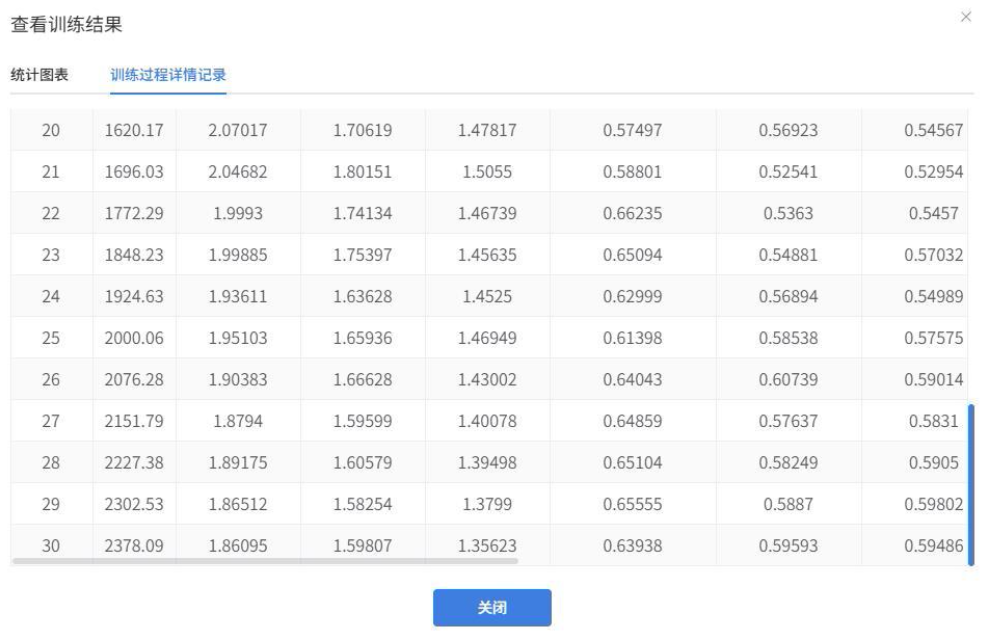
Task: Click the 0.5831 value in row 27
Action: click(933, 422)
